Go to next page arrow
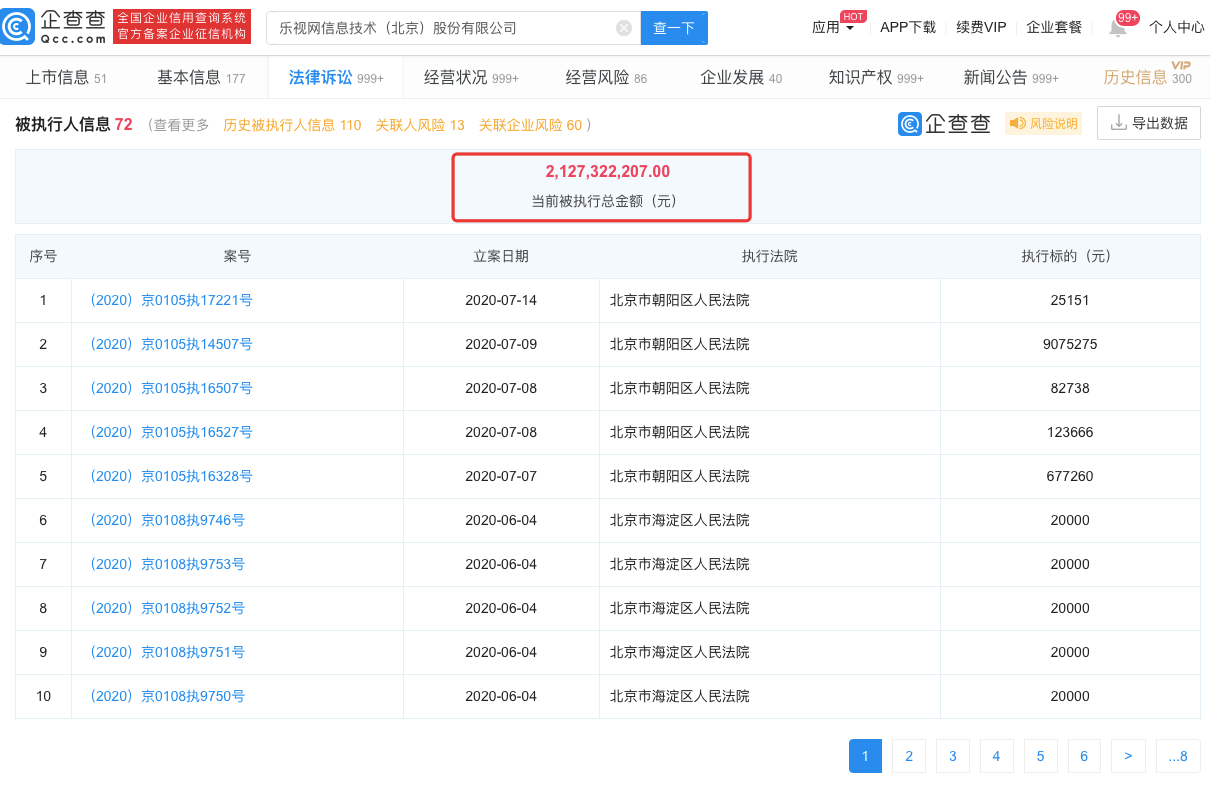Image resolution: width=1210 pixels, height=788 pixels. 1128,756
